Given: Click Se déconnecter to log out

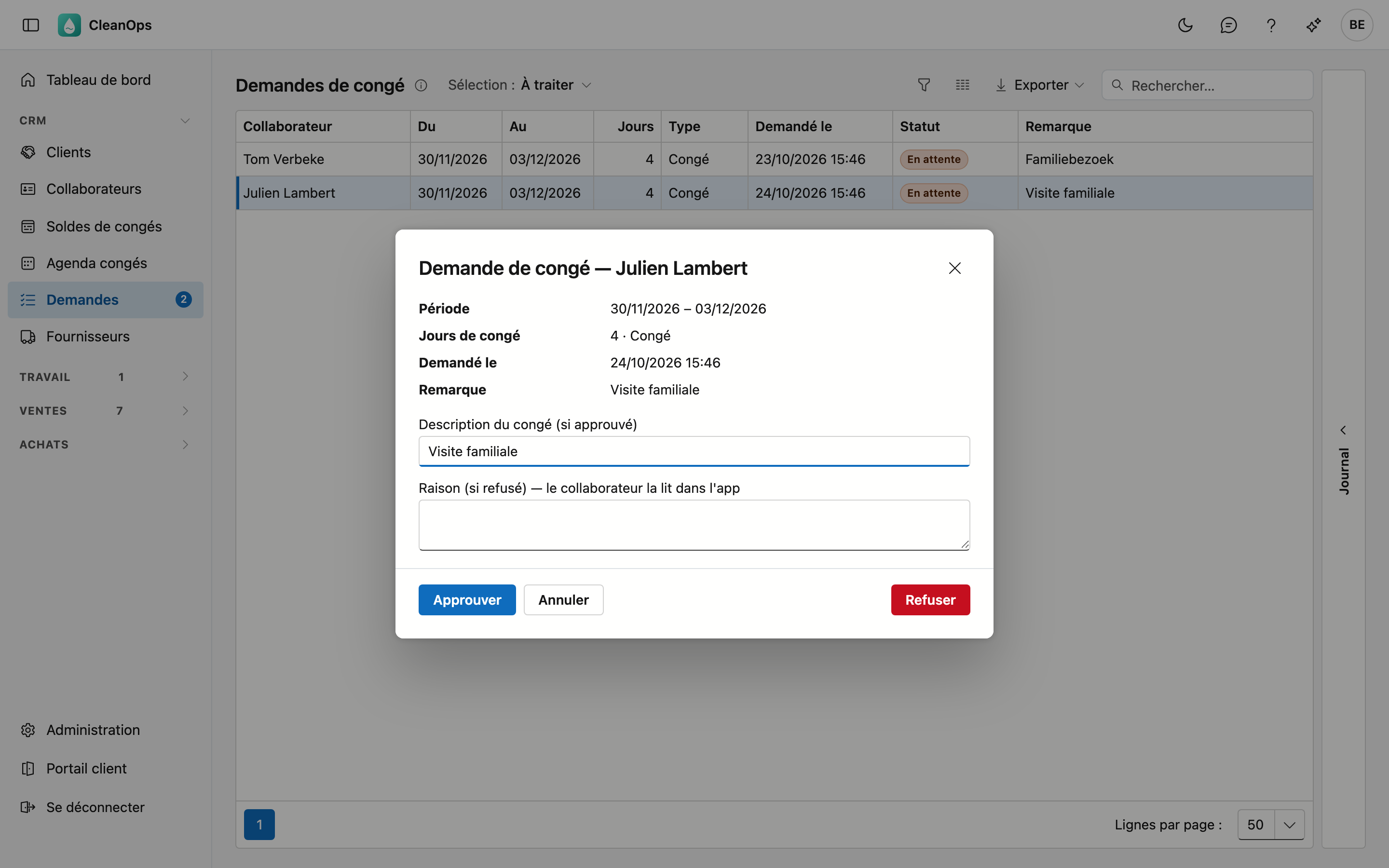Looking at the screenshot, I should pos(106,807).
